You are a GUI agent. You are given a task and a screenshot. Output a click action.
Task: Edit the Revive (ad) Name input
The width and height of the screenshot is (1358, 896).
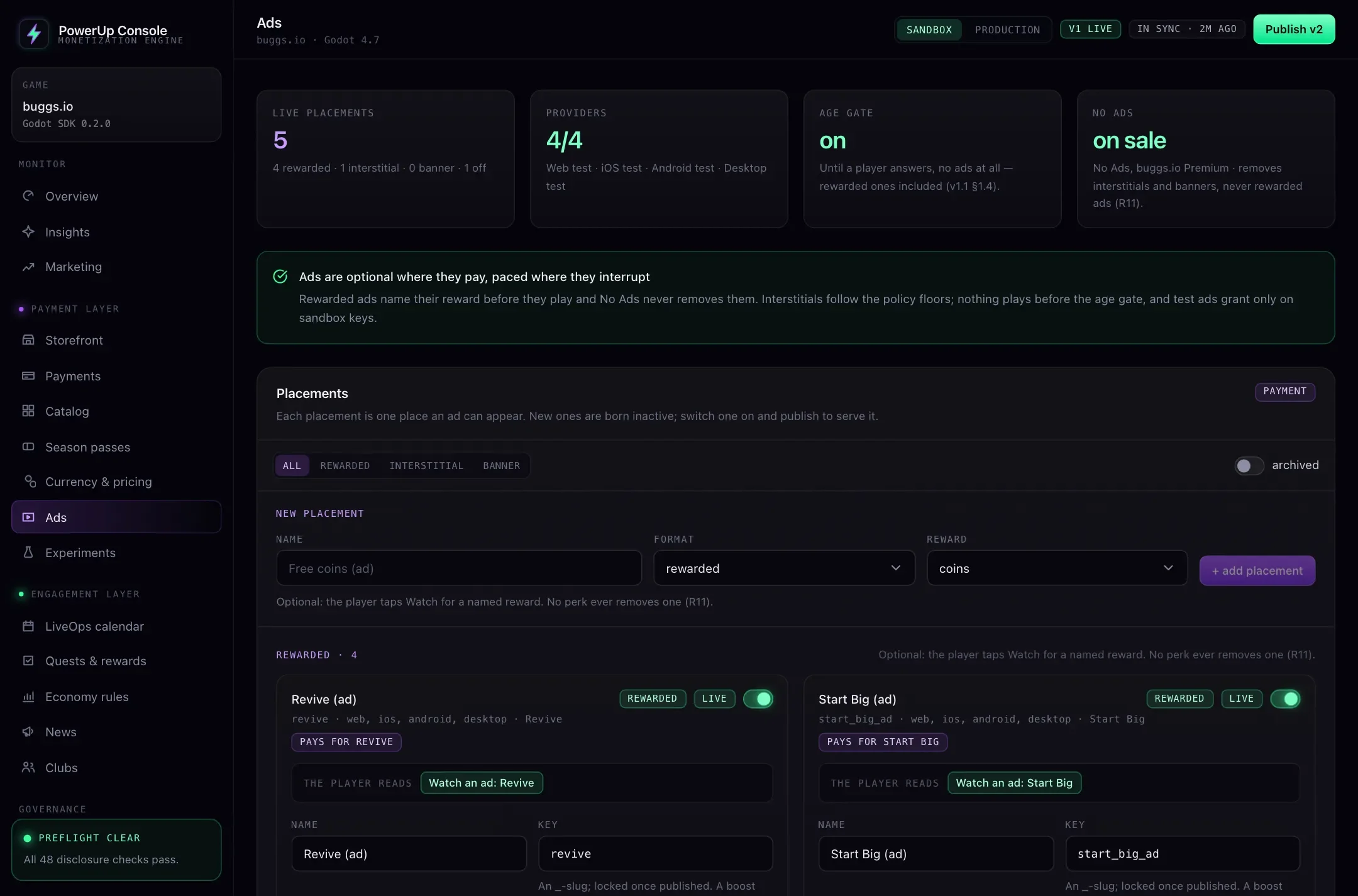tap(409, 854)
